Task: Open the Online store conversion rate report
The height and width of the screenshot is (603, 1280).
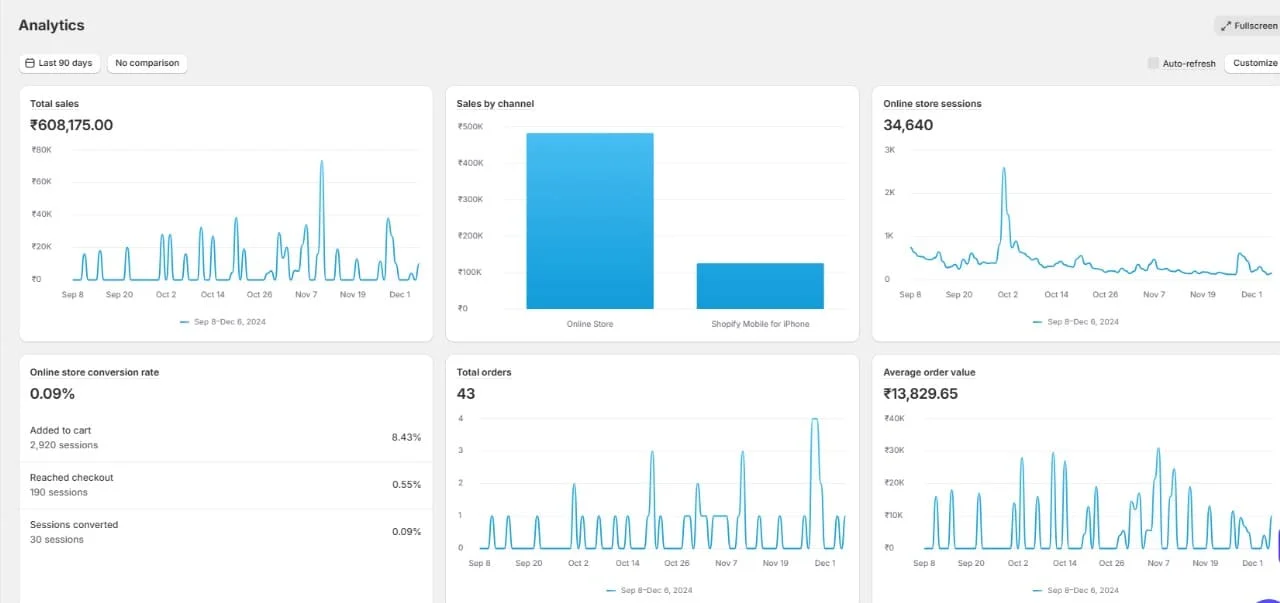Action: pos(94,373)
